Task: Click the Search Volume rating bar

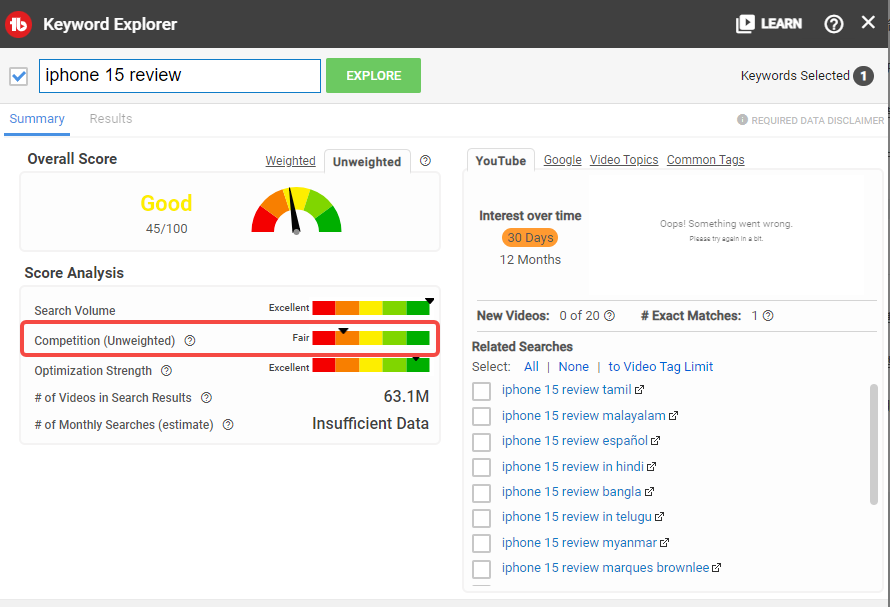Action: click(x=371, y=308)
